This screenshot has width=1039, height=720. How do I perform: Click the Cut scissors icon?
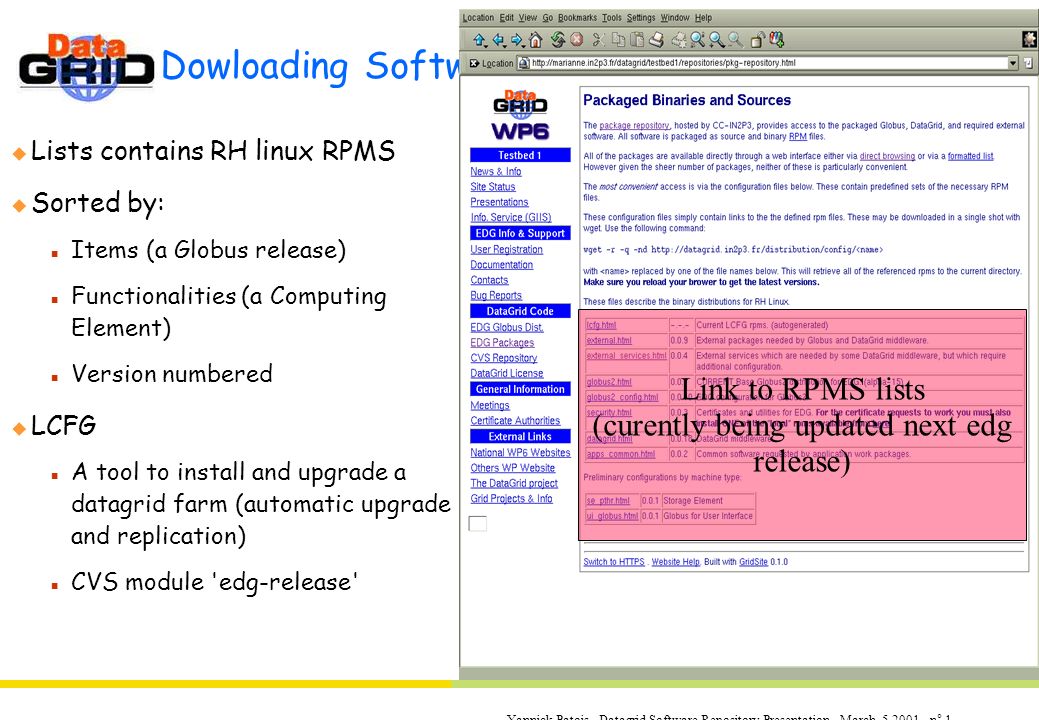598,40
